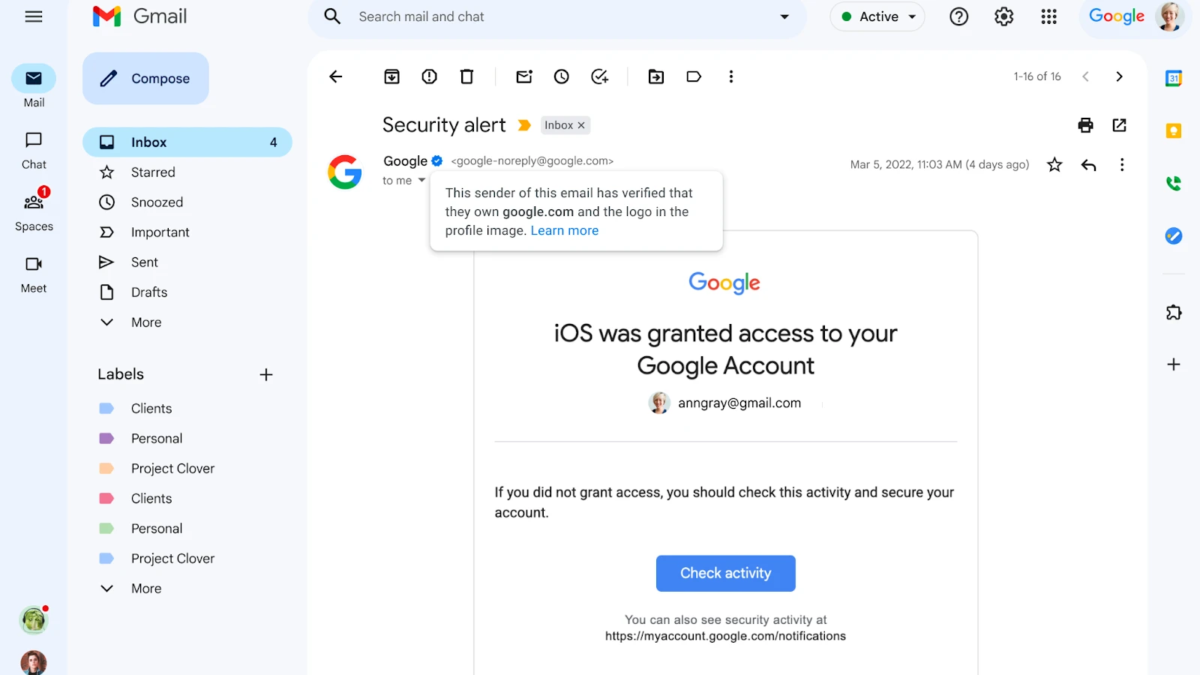
Task: Toggle the importance marker beside Security alert
Action: tap(524, 126)
